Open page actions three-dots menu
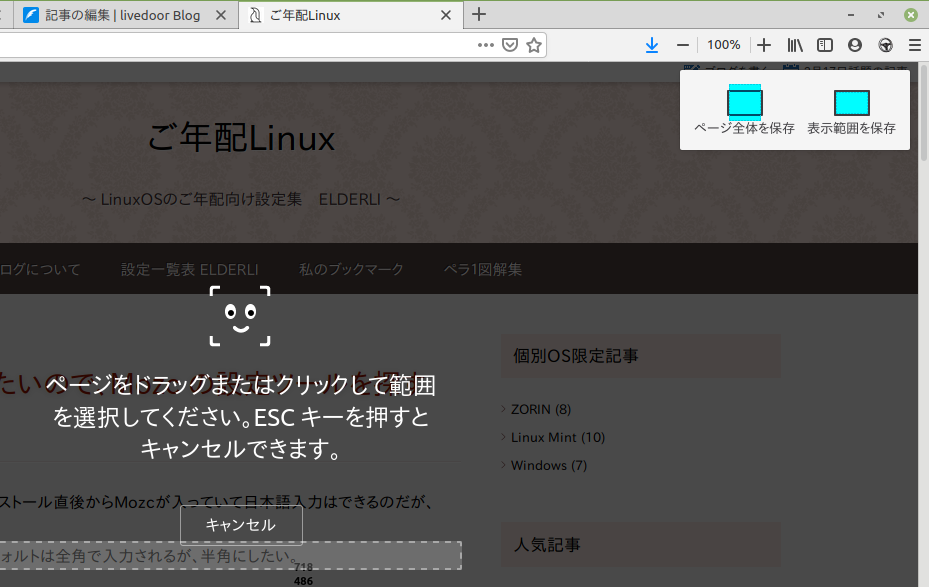The image size is (929, 587). pos(485,45)
